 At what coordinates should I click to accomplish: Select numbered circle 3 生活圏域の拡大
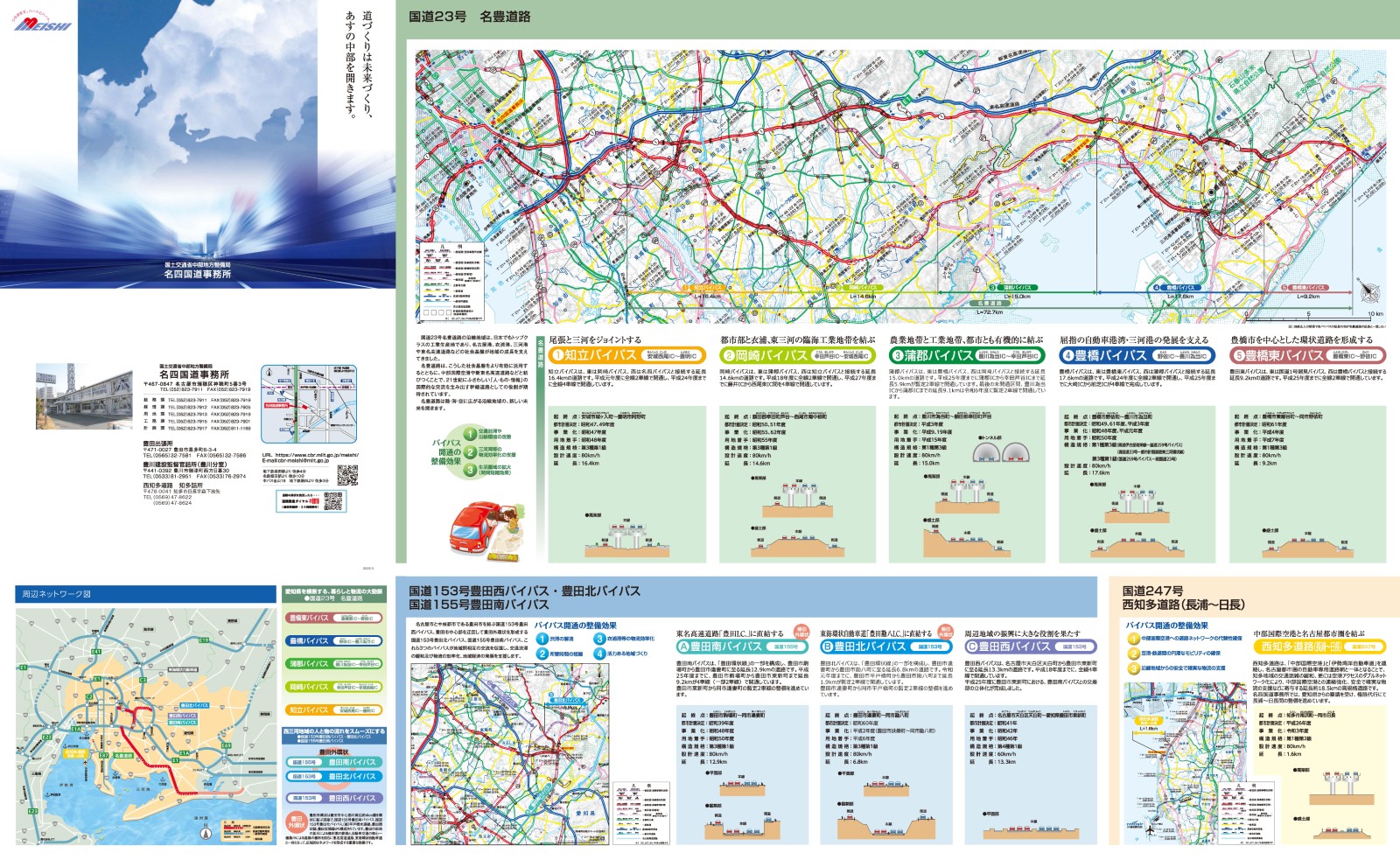pyautogui.click(x=468, y=470)
